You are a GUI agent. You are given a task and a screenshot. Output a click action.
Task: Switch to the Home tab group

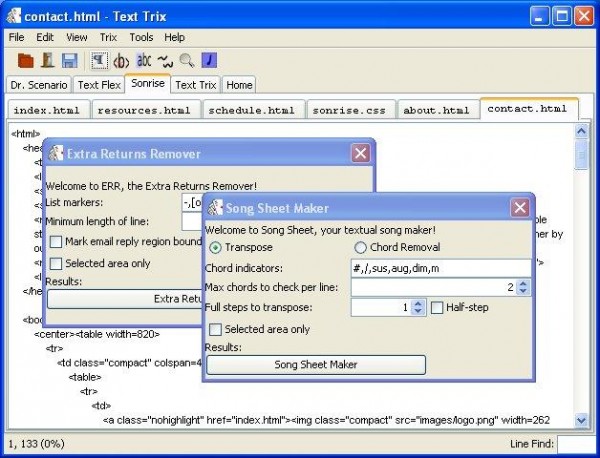coord(239,85)
